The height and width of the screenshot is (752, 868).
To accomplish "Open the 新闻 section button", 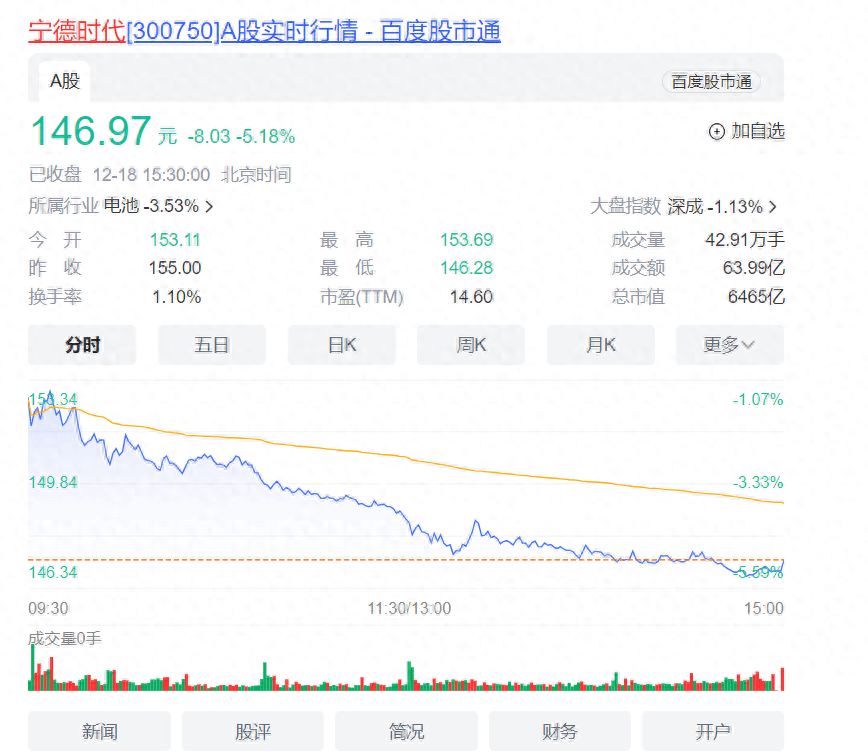I will point(100,732).
